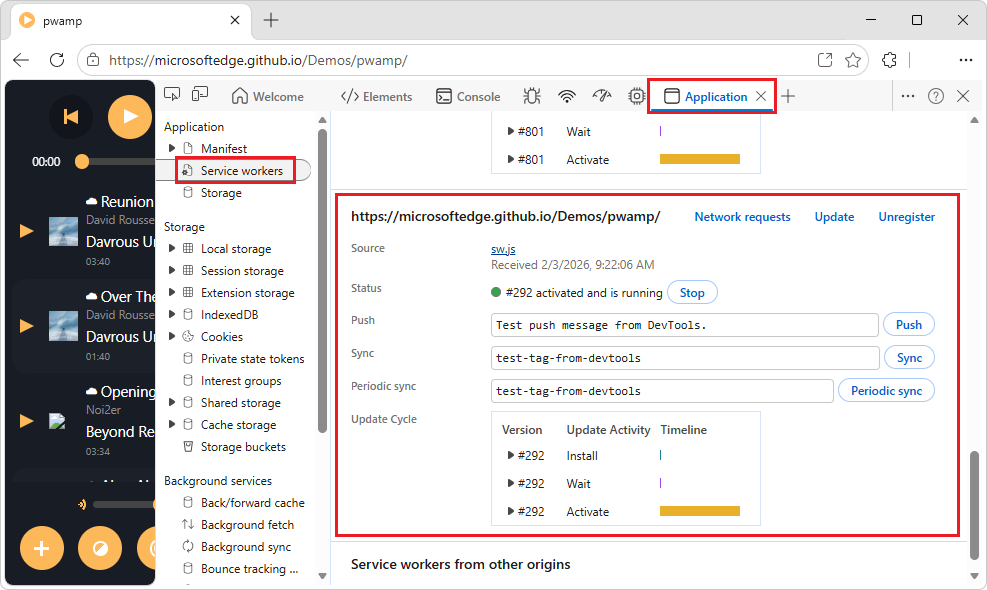Open Interest groups item
Screen dimensions: 987x590
[241, 381]
